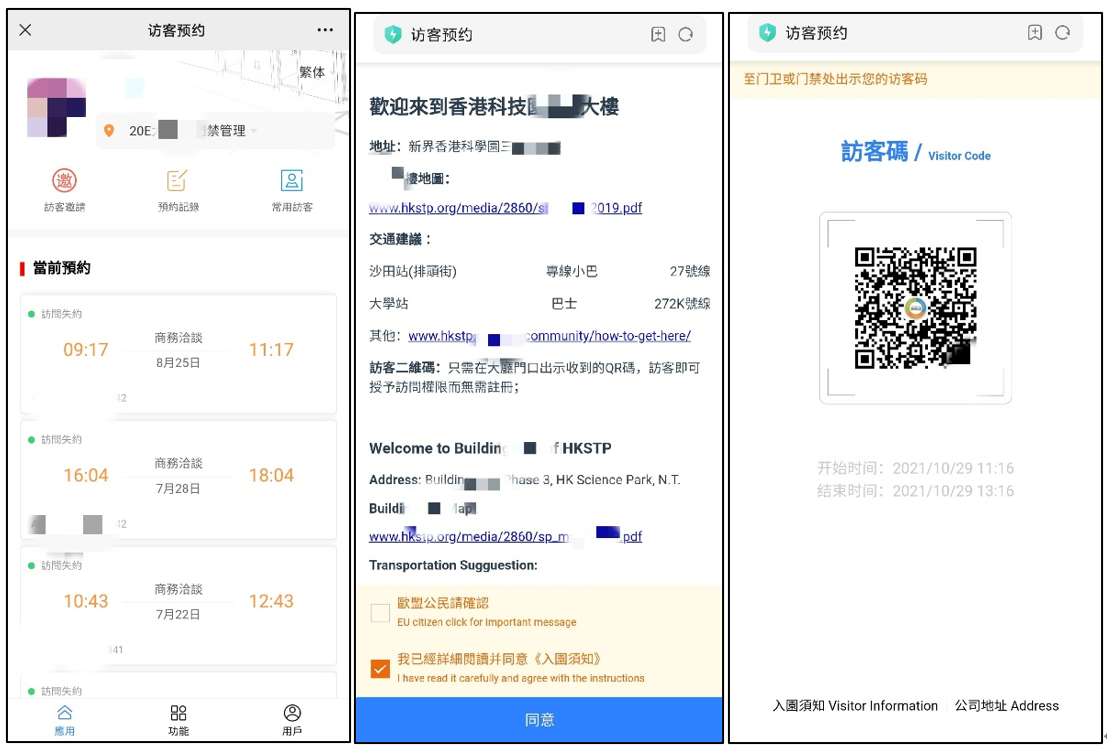
Task: Check the 歐盟公民請確認 EU citizen checkbox
Action: [380, 612]
